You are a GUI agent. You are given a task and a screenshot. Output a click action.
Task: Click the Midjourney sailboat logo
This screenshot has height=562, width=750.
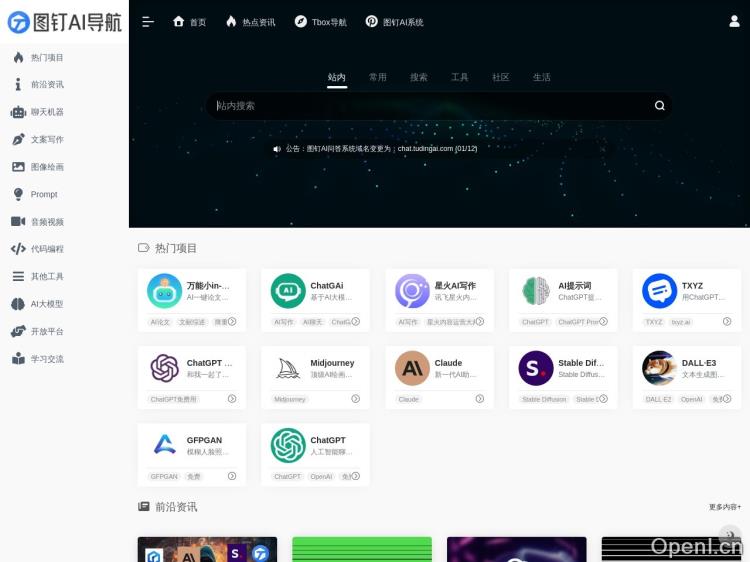[288, 368]
